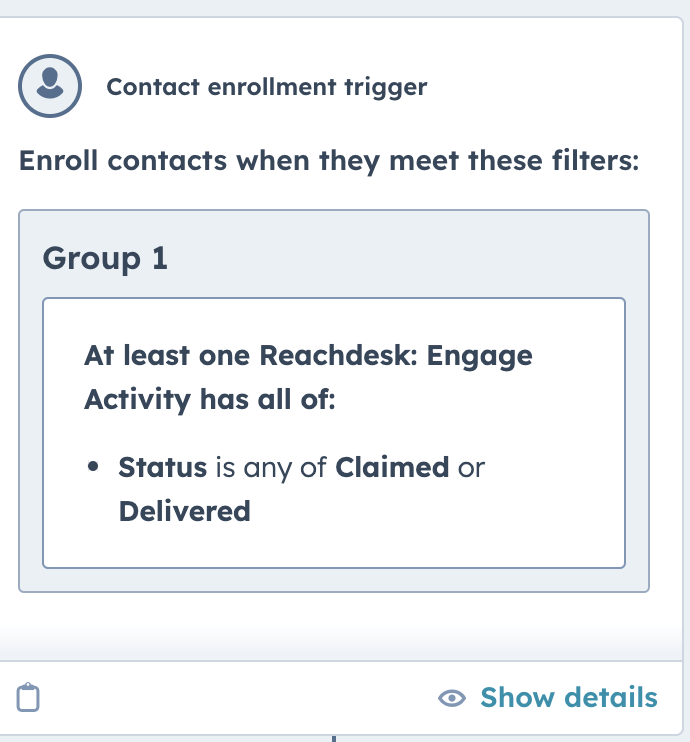Click the connector line below the trigger card
Viewport: 690px width, 742px height.
pyautogui.click(x=334, y=739)
